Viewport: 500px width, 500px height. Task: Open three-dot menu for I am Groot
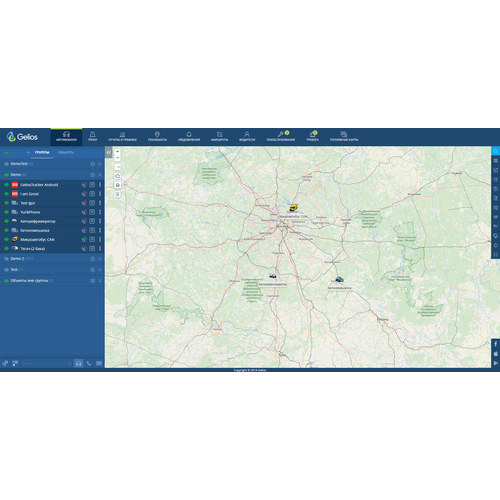[100, 194]
